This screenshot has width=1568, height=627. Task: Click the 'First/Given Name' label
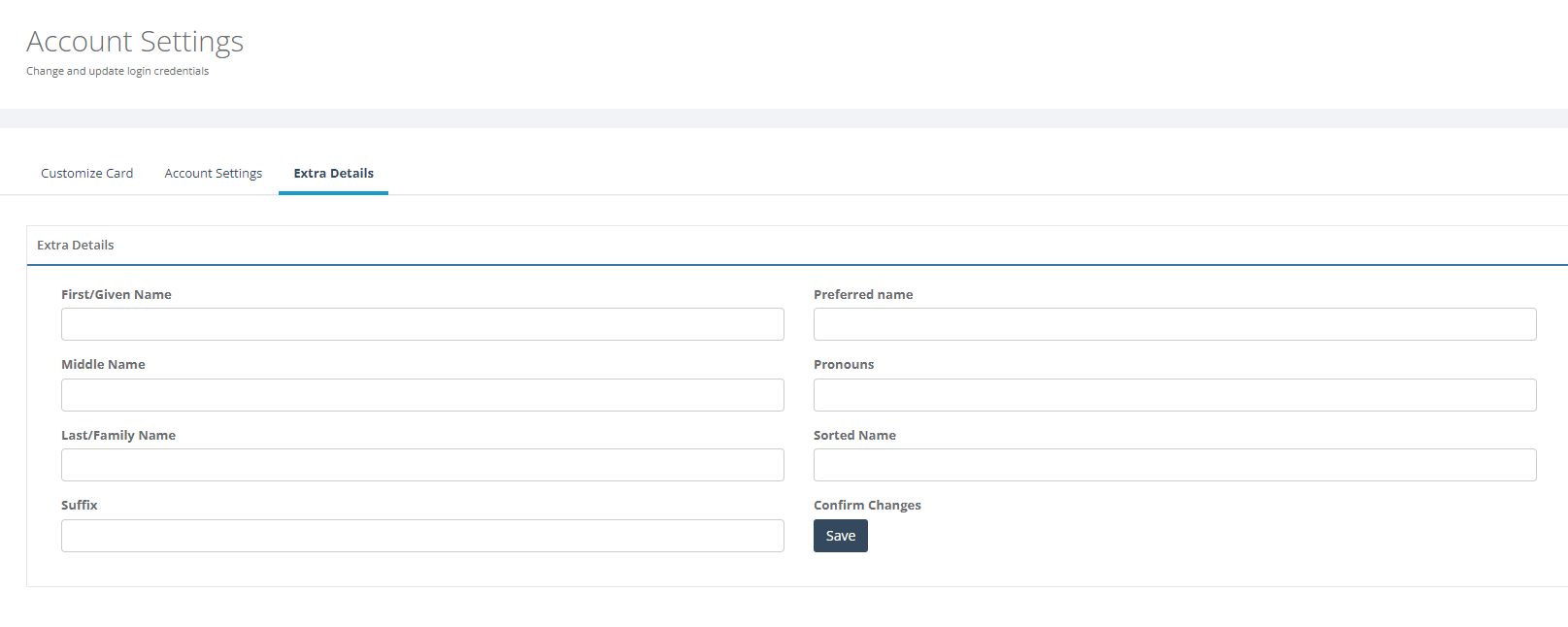coord(117,295)
